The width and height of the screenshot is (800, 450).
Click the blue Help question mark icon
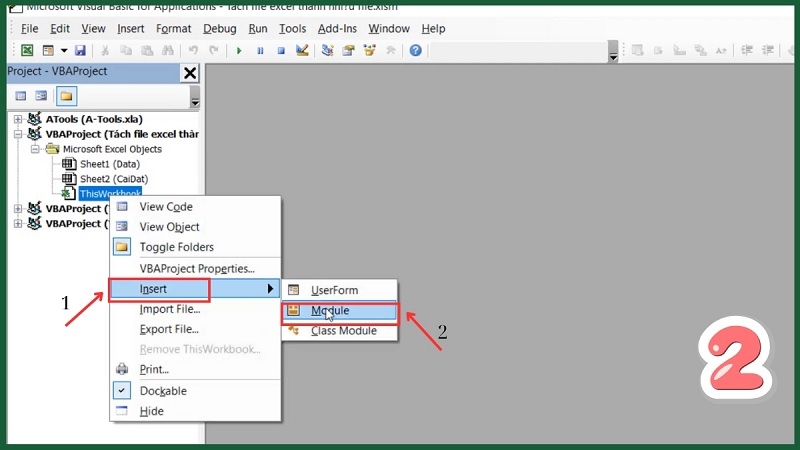click(415, 50)
